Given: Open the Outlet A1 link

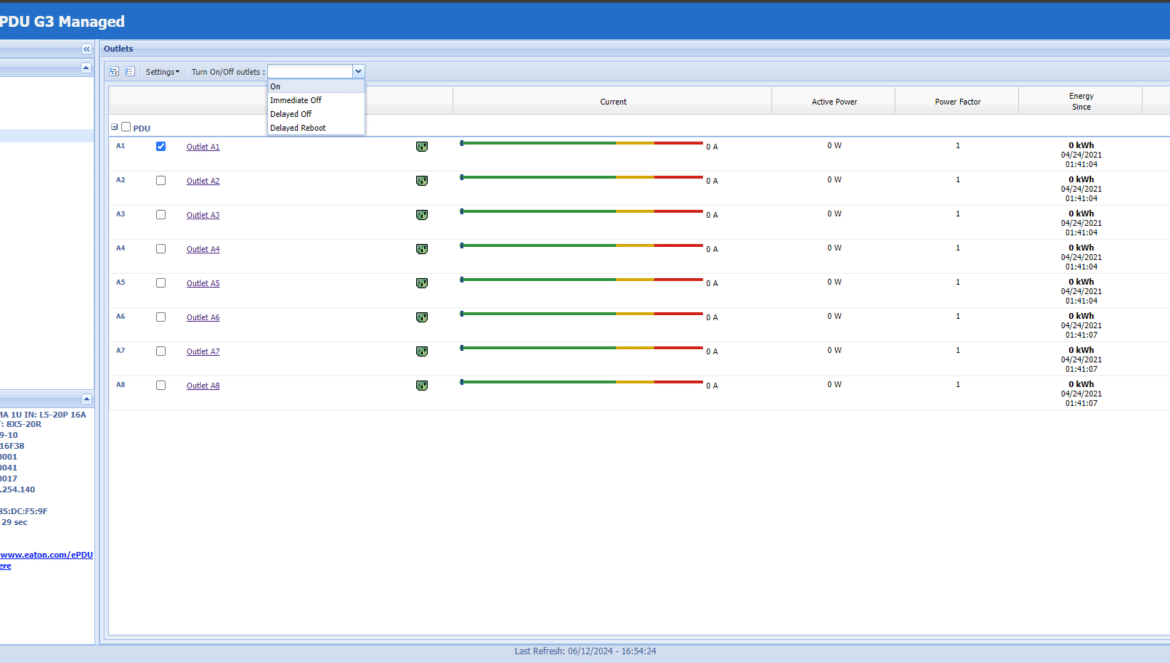Looking at the screenshot, I should coord(203,147).
